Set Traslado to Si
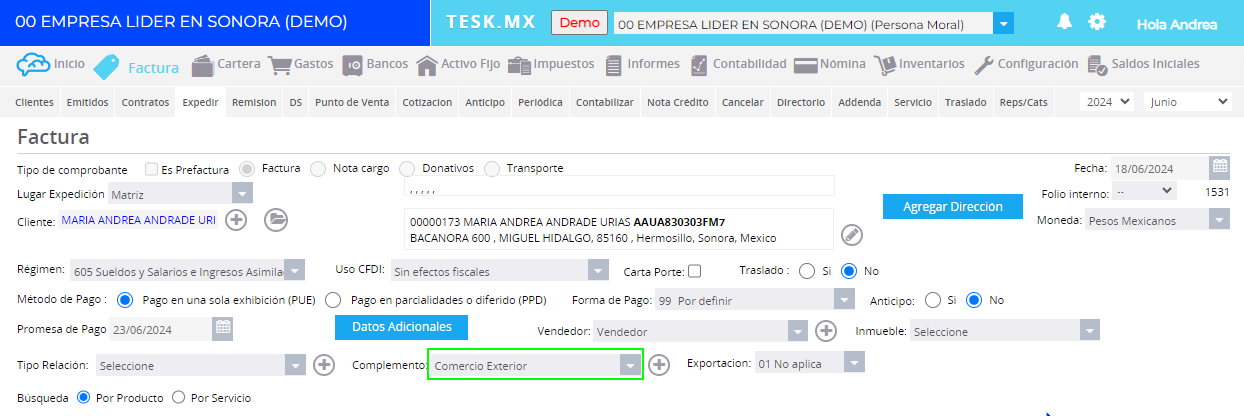Image resolution: width=1244 pixels, height=416 pixels. [807, 270]
